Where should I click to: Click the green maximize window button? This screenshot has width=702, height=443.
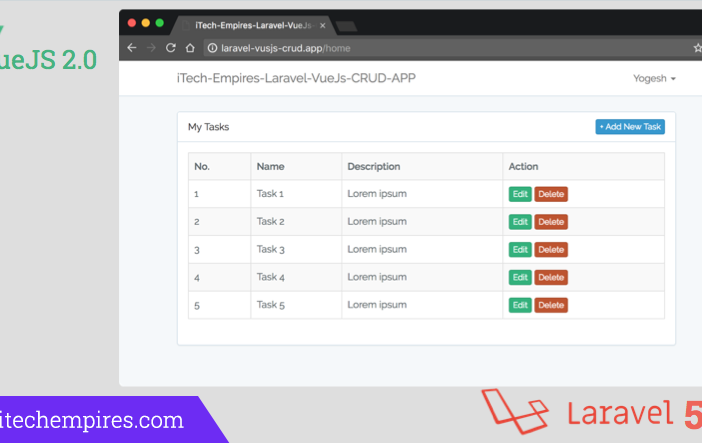pyautogui.click(x=159, y=23)
